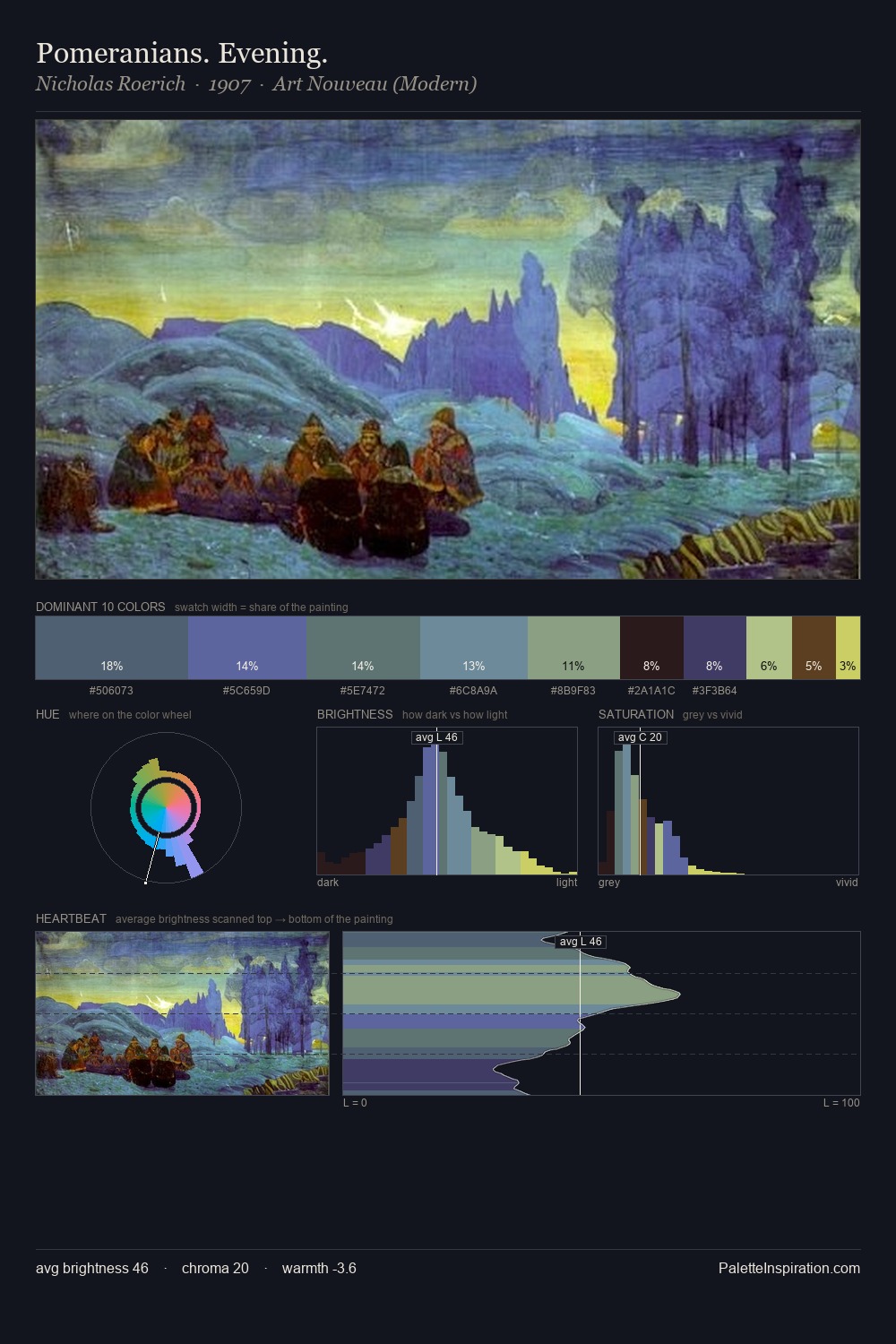Click the 'DOMINANT 10 COLORS' heading
Viewport: 896px width, 1344px height.
[100, 607]
